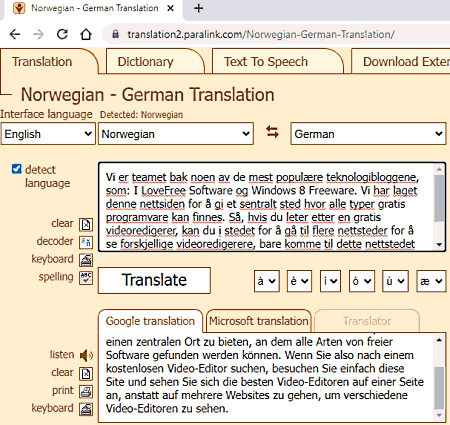Open the Text To Speech tab
This screenshot has width=450, height=425.
click(x=278, y=61)
